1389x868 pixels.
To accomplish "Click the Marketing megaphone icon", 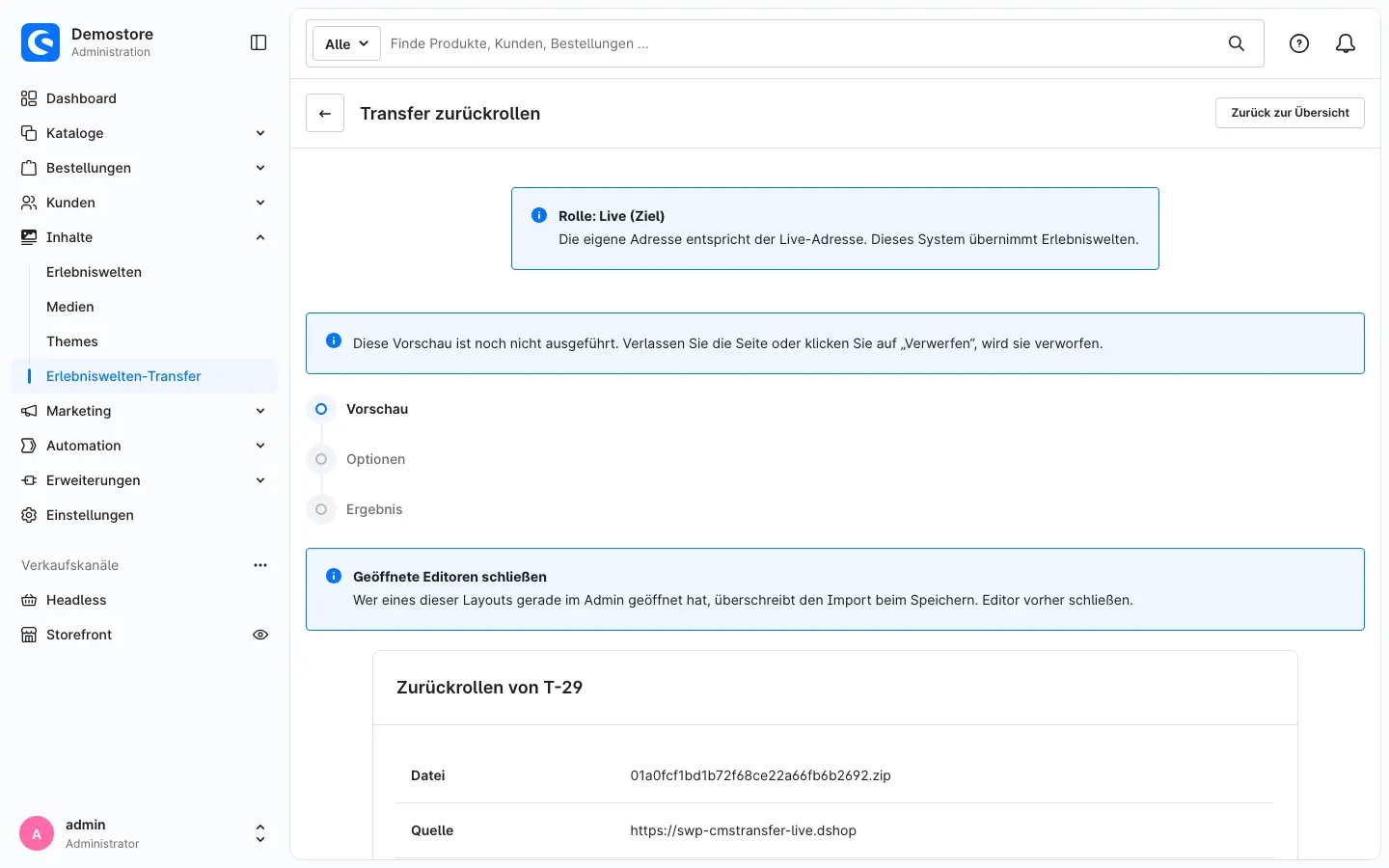I will click(29, 411).
